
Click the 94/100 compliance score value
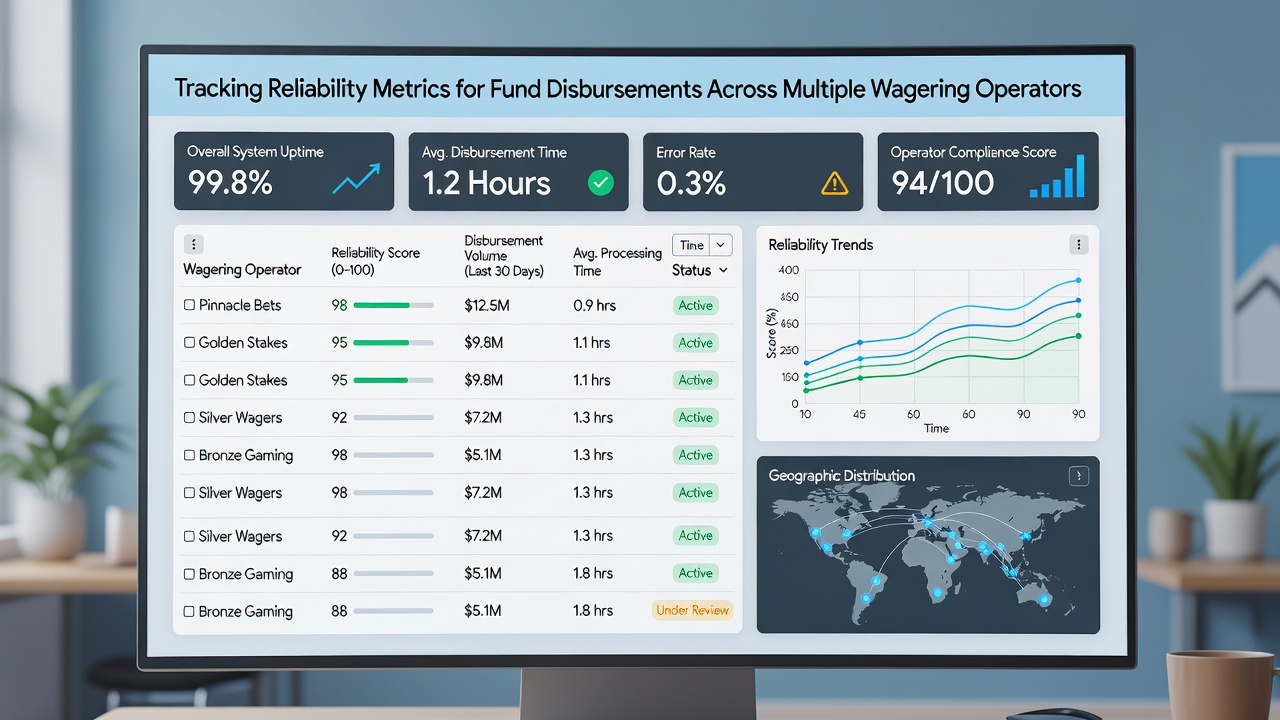pyautogui.click(x=942, y=183)
